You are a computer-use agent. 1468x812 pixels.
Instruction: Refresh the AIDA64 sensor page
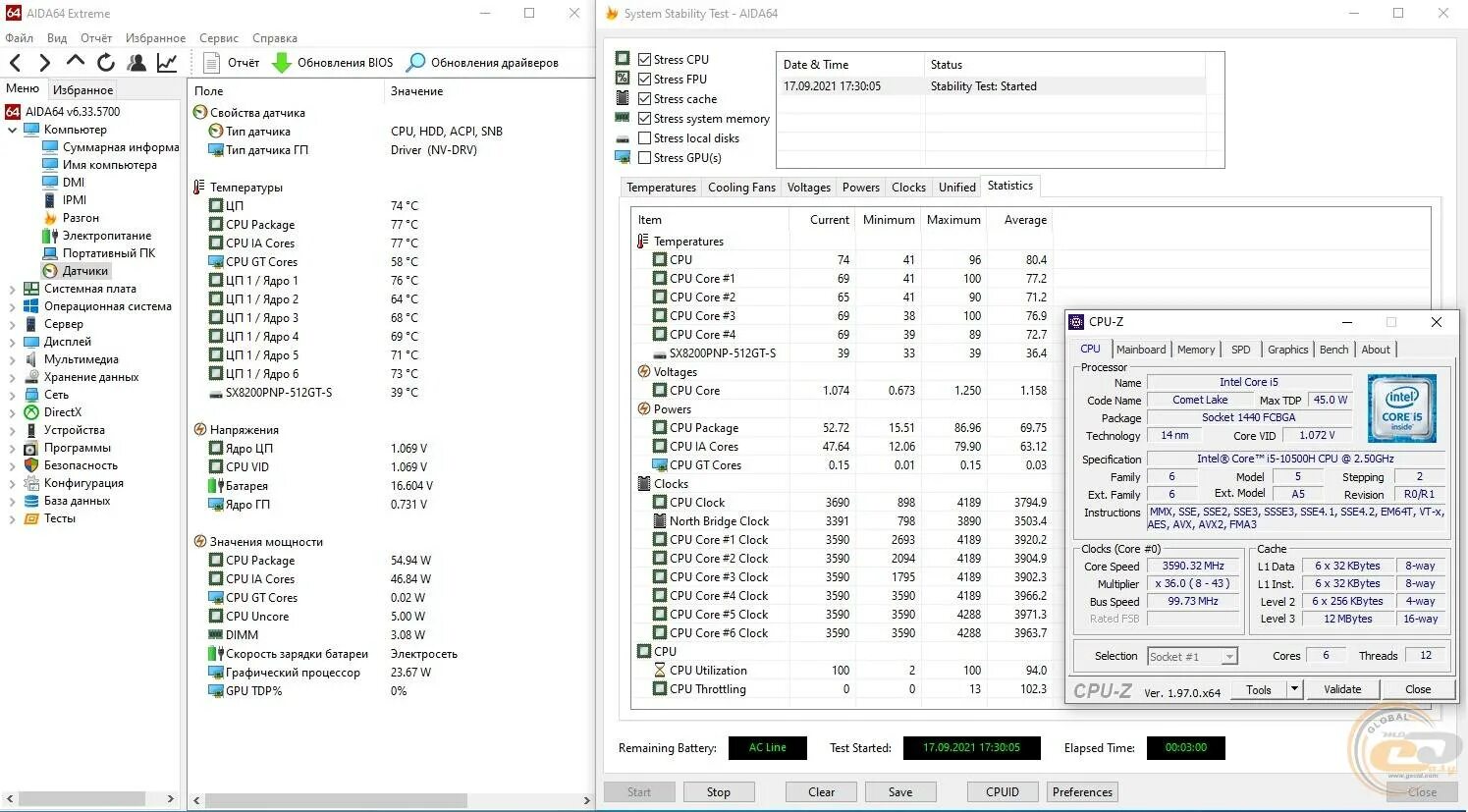tap(105, 63)
